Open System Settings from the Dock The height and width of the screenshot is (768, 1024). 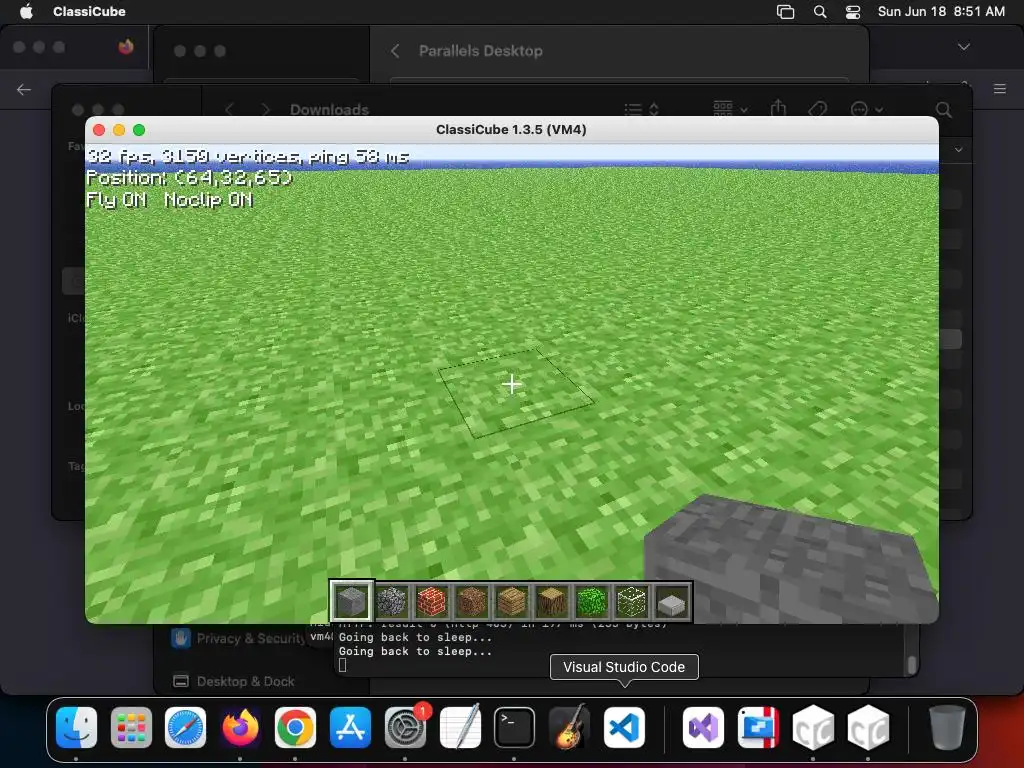[405, 728]
